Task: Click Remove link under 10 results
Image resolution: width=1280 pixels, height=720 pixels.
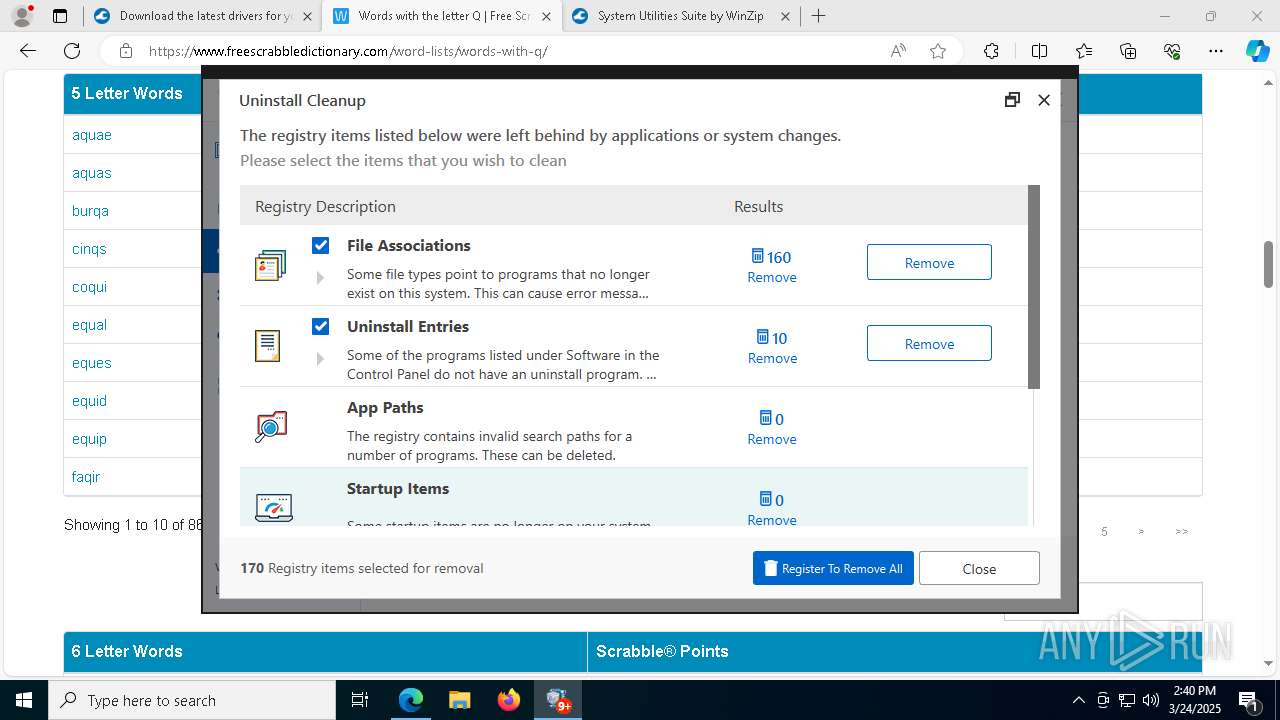Action: (x=772, y=358)
